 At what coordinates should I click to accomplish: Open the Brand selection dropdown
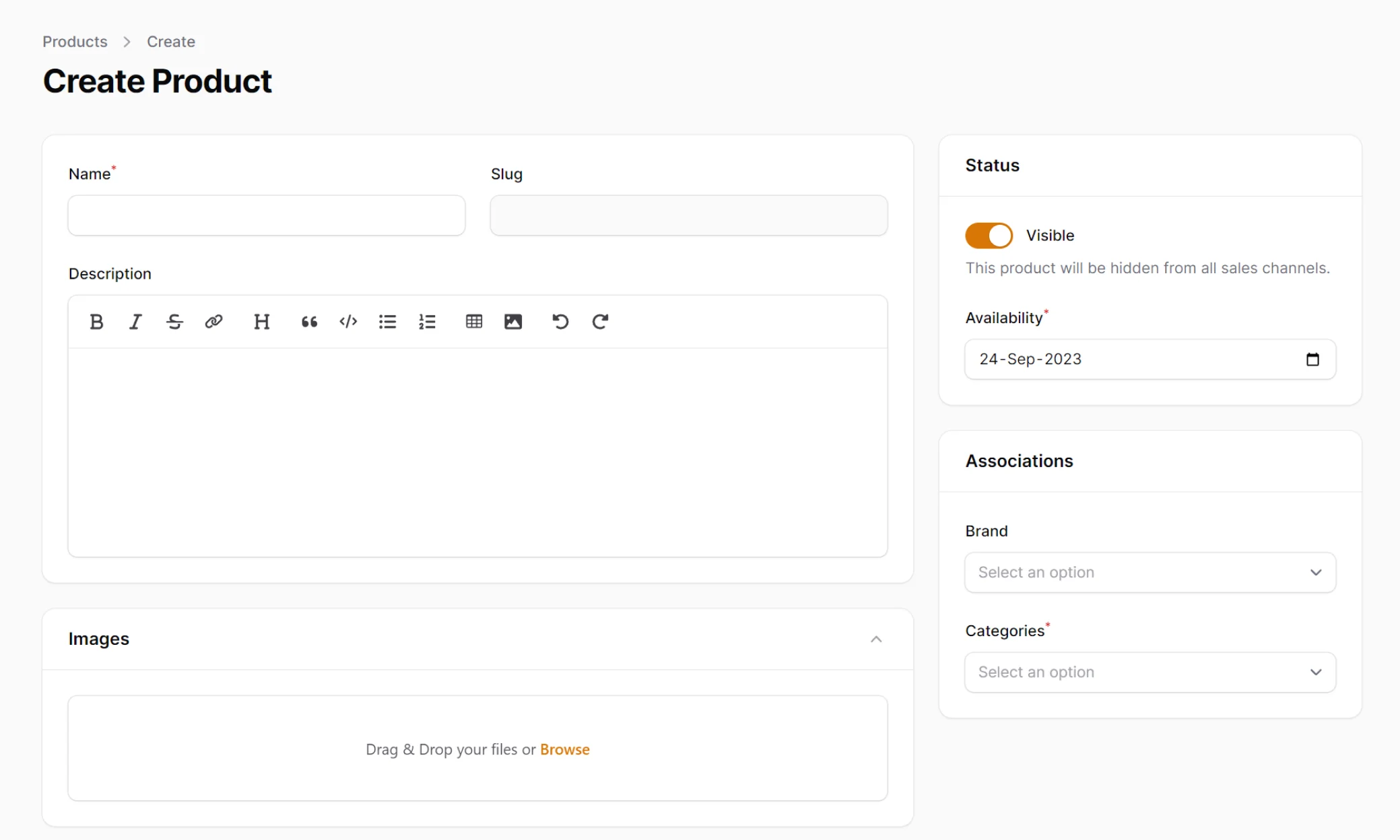(x=1149, y=572)
